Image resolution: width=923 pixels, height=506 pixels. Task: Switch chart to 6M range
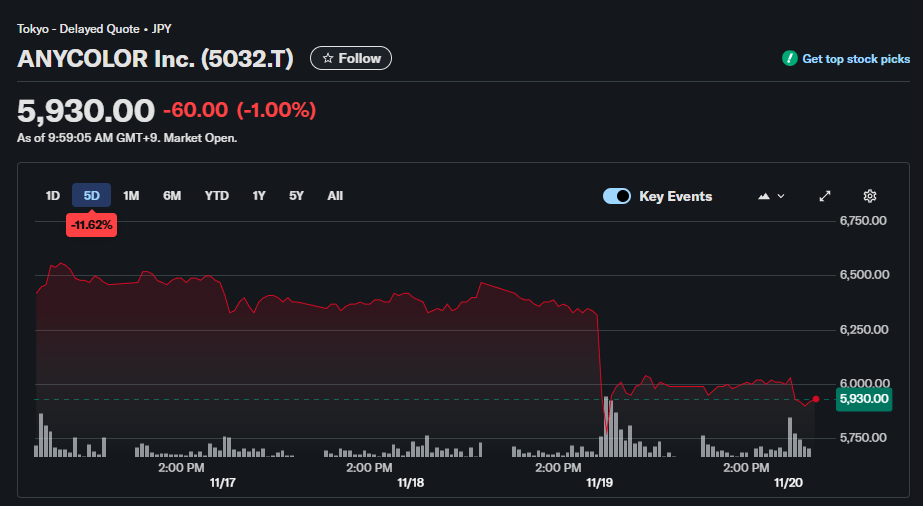(x=172, y=195)
